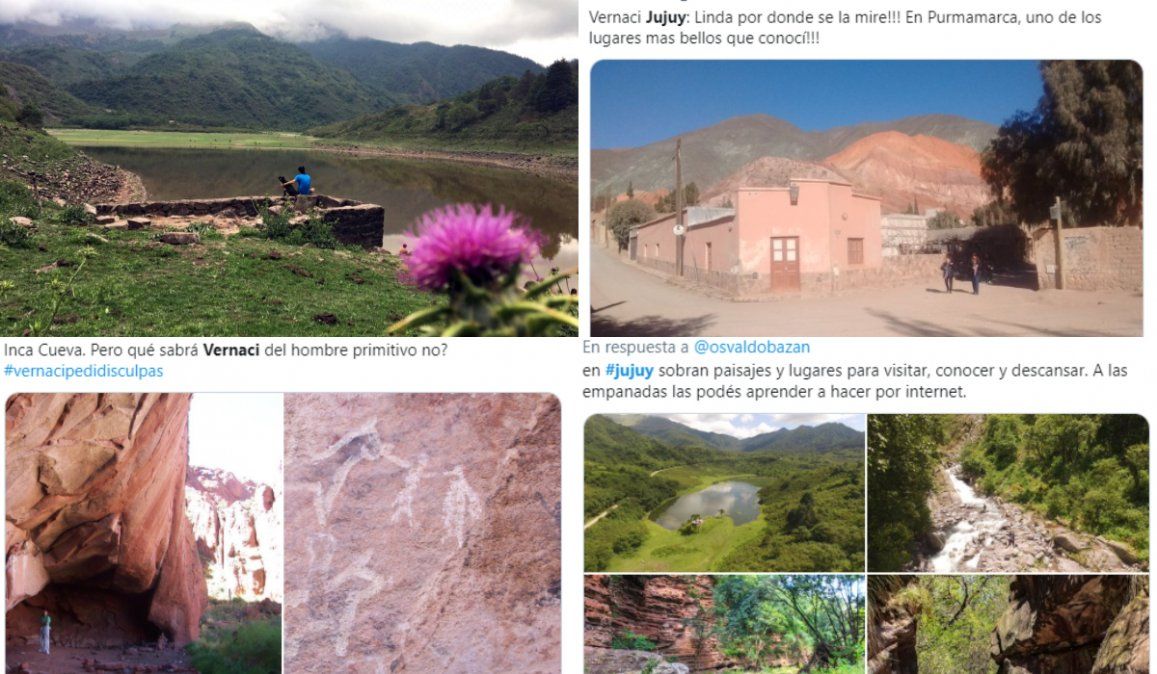Screen dimensions: 1157x674
Task: Open the #vernacipedidisculpas hashtag link
Action: 83,371
